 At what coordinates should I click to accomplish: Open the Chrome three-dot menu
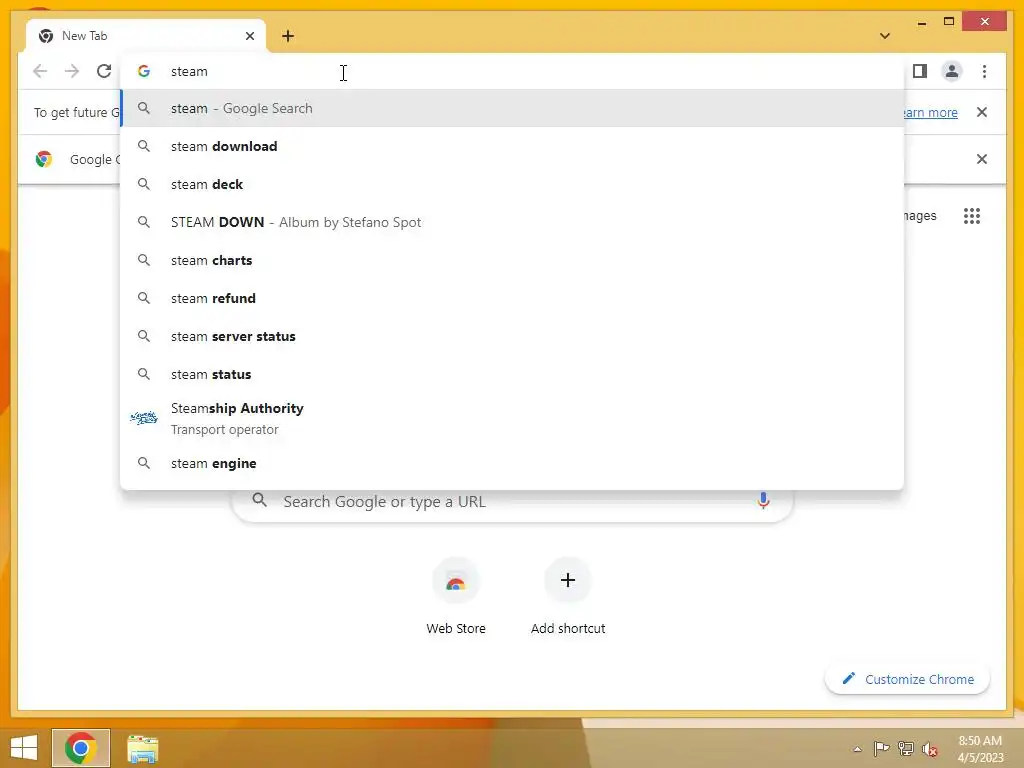(984, 71)
